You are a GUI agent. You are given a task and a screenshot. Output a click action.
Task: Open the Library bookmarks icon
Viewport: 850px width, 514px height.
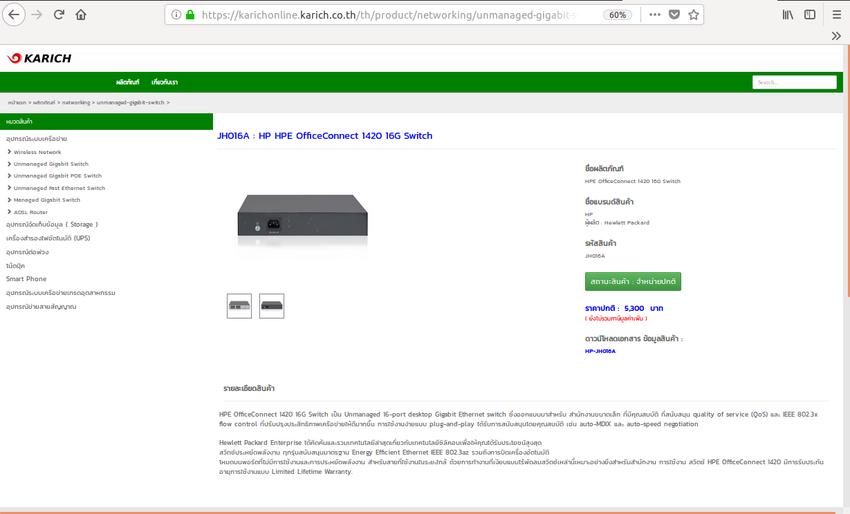(x=788, y=15)
